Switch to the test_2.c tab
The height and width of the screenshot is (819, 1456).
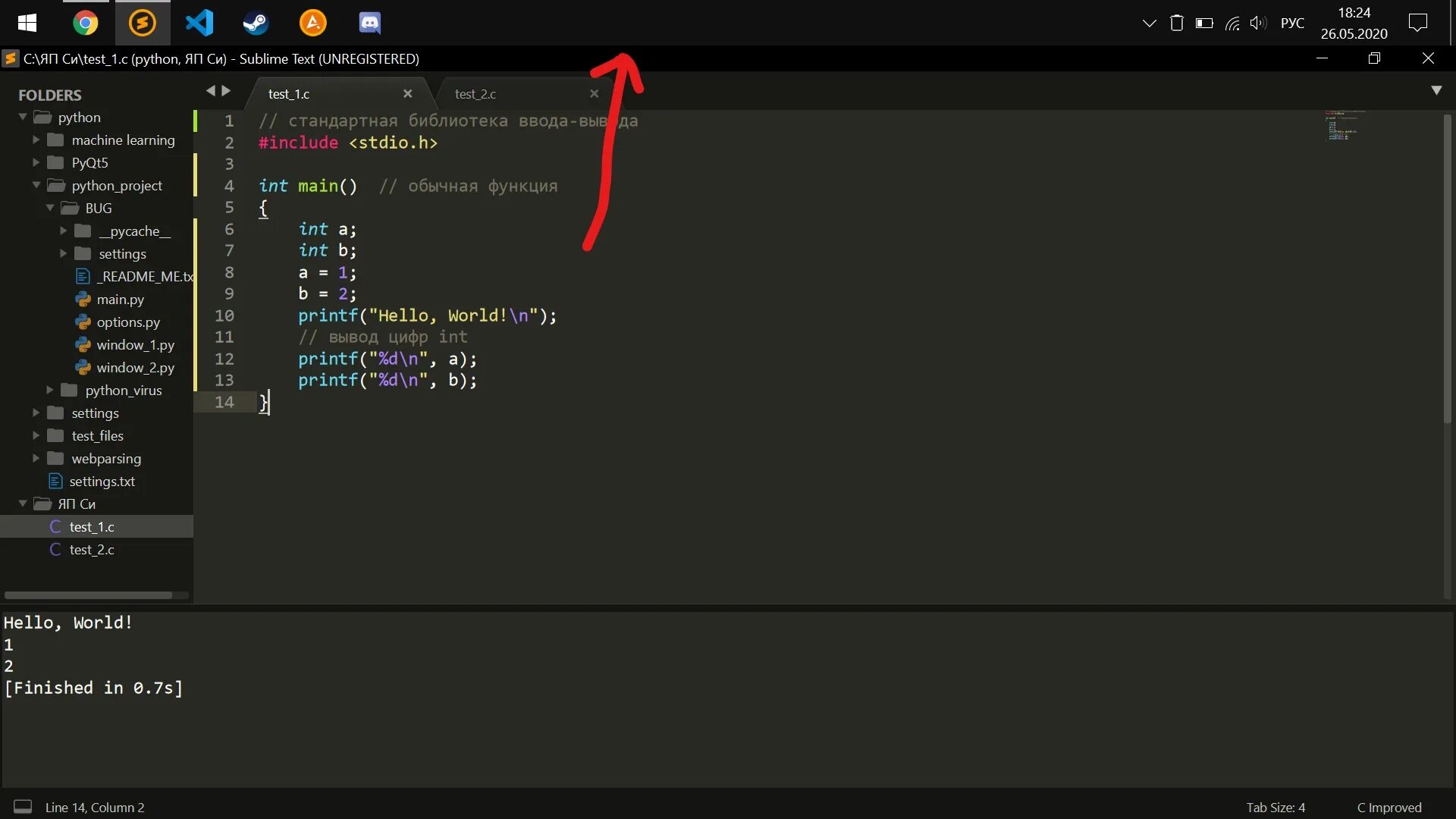475,94
